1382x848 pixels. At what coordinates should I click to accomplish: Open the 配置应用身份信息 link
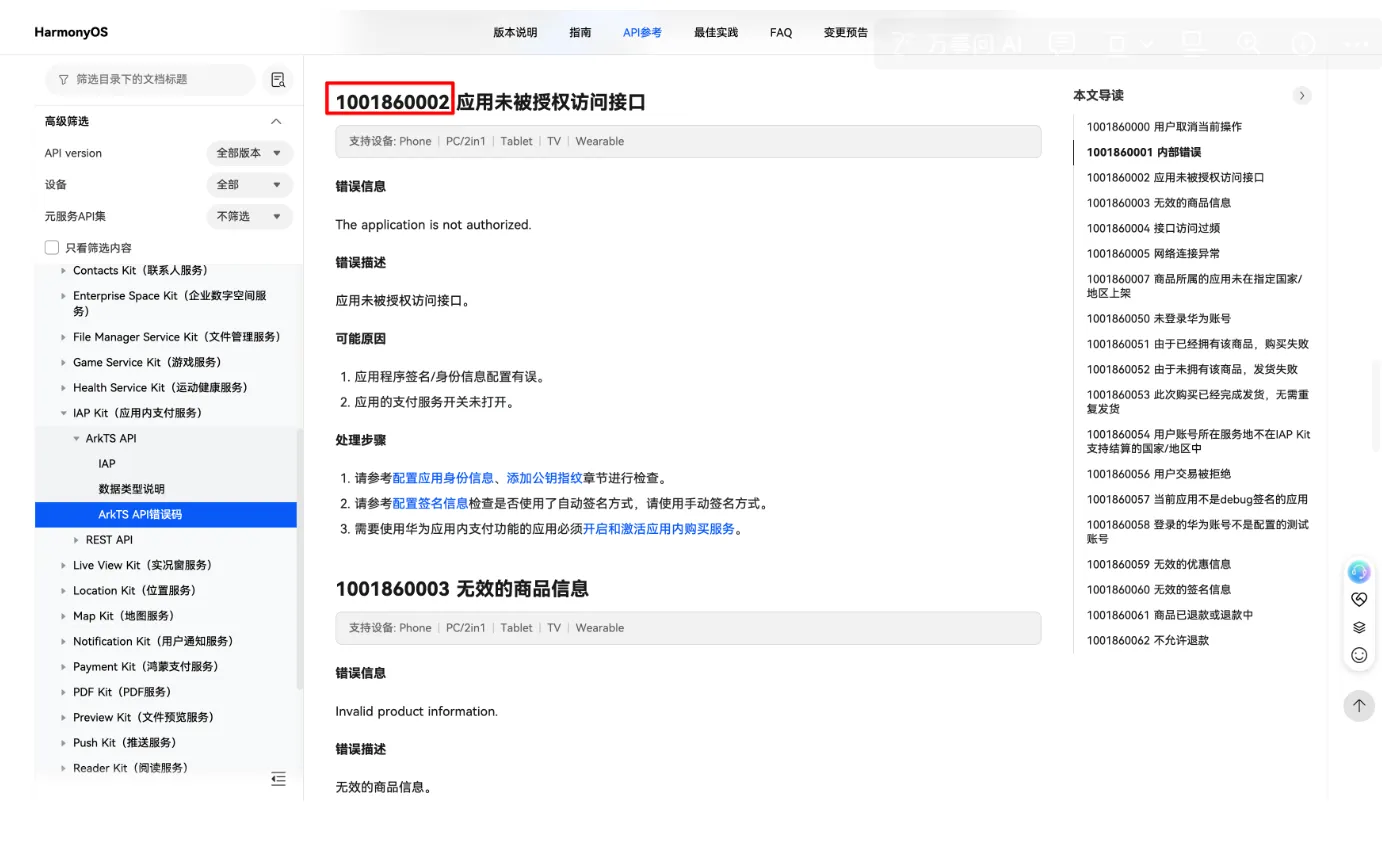pos(443,478)
